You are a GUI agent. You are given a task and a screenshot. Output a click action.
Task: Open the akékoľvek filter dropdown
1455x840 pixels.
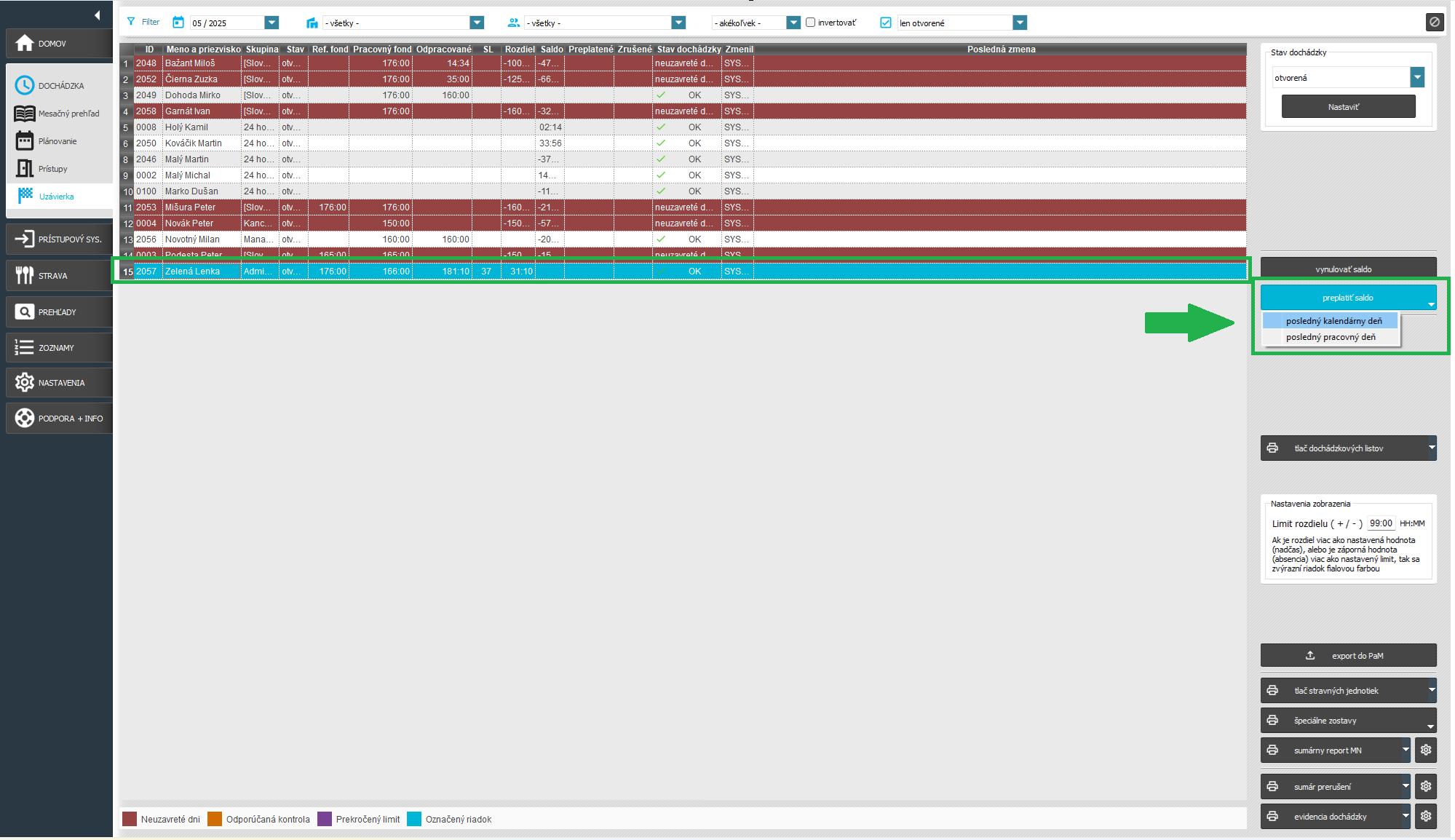(x=793, y=23)
